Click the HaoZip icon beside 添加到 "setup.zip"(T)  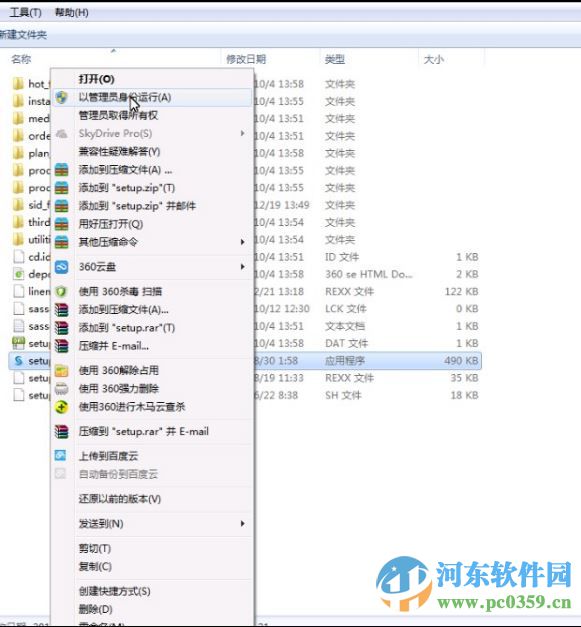pyautogui.click(x=61, y=188)
